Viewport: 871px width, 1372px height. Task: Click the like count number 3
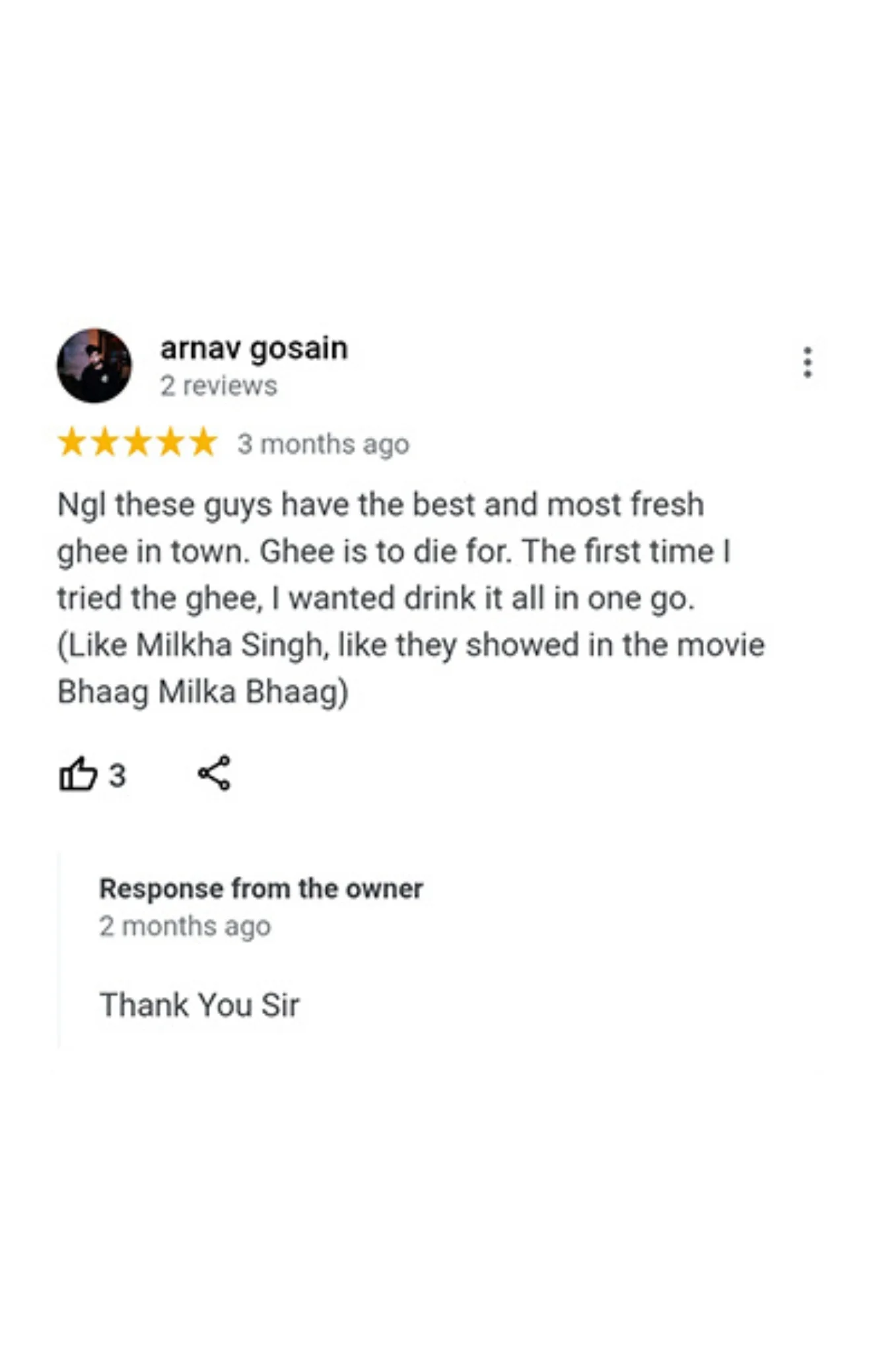click(117, 775)
